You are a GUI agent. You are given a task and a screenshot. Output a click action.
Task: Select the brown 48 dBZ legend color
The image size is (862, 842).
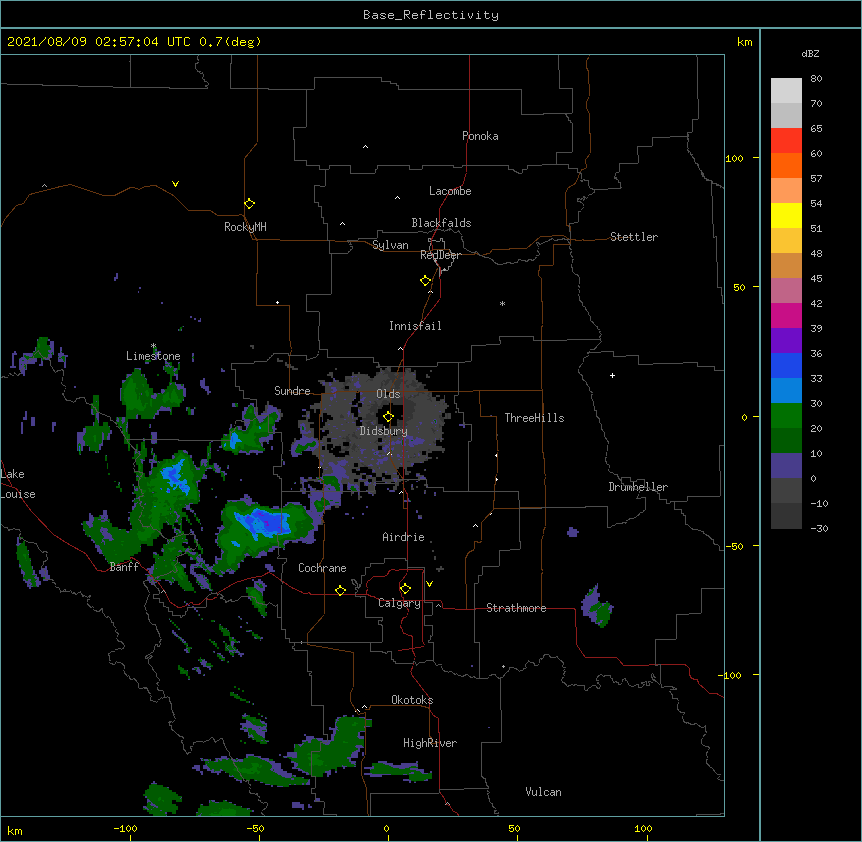coord(786,265)
